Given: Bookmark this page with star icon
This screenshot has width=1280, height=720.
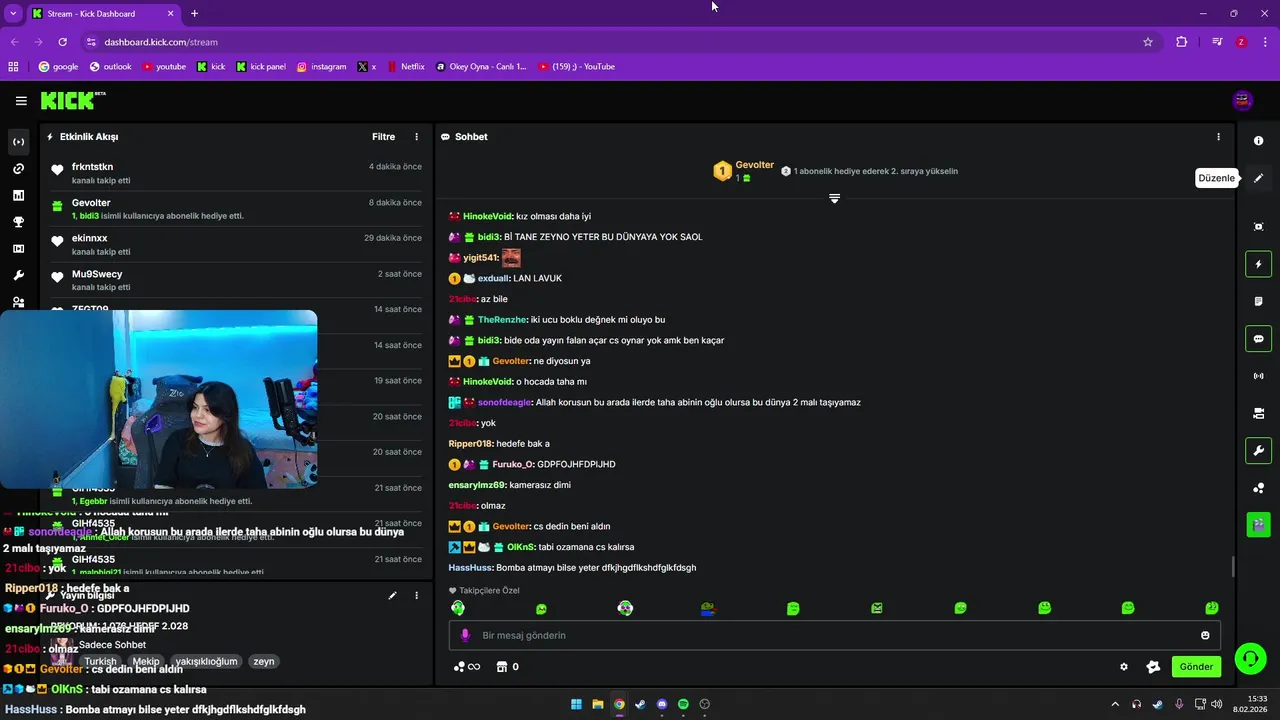Looking at the screenshot, I should click(x=1148, y=42).
